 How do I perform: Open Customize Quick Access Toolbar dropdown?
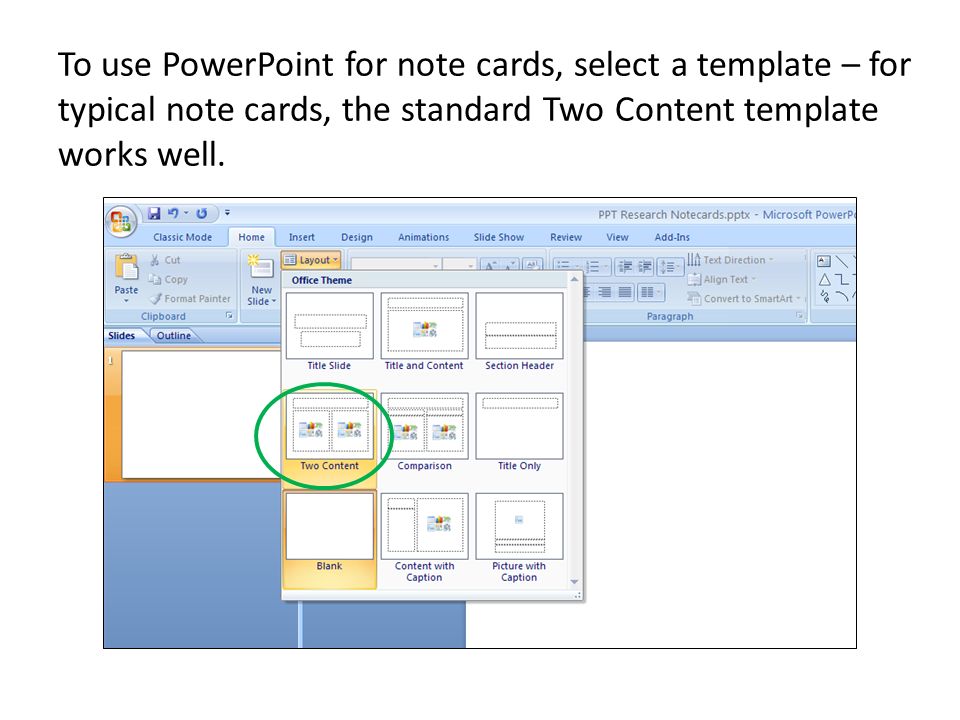[227, 212]
